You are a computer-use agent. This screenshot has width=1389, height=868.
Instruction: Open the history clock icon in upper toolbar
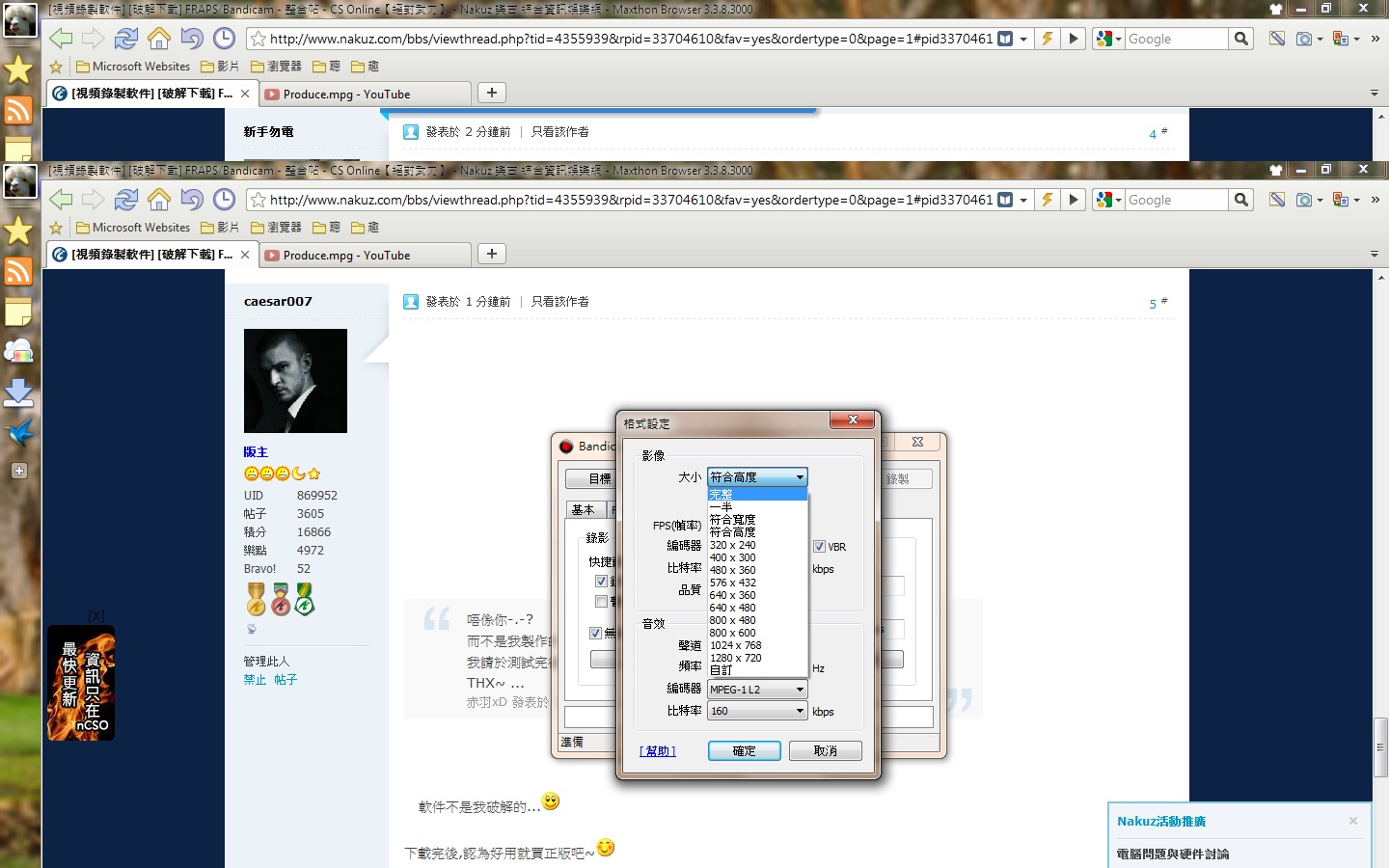224,39
